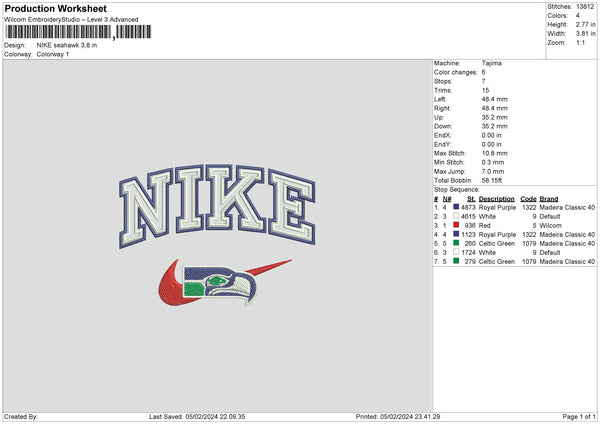Click the Description column header
600x424 pixels.
click(496, 199)
